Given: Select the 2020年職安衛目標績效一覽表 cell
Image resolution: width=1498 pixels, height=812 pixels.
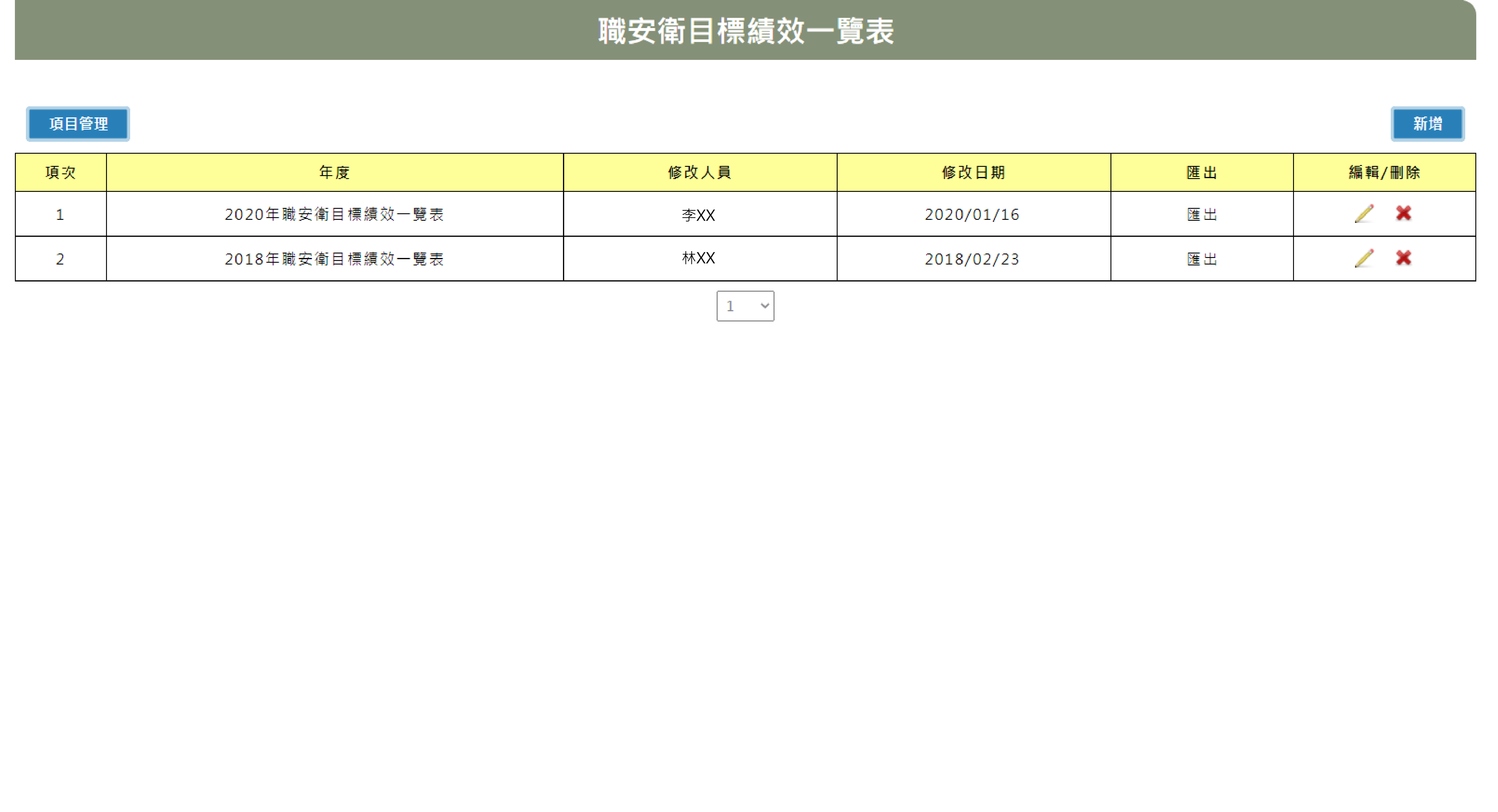Looking at the screenshot, I should coord(335,214).
